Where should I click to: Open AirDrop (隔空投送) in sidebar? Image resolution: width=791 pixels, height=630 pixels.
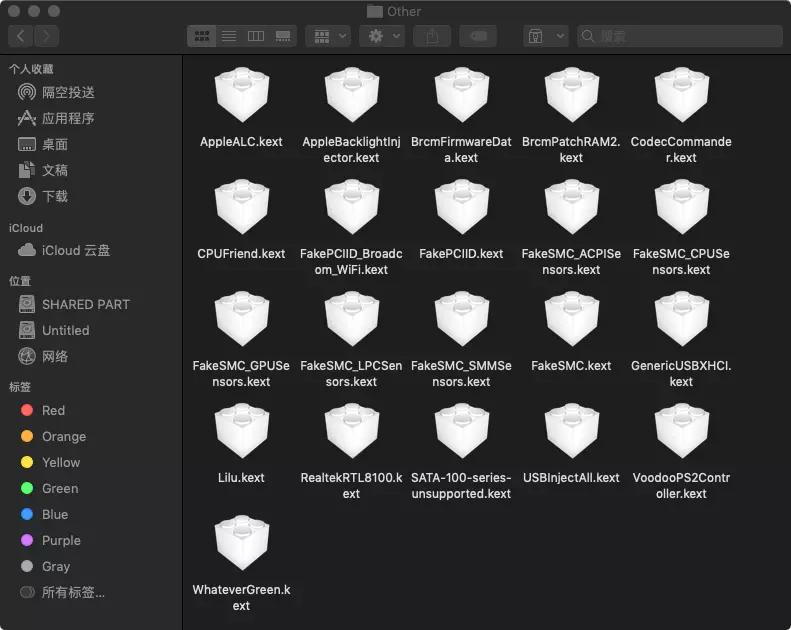point(56,92)
